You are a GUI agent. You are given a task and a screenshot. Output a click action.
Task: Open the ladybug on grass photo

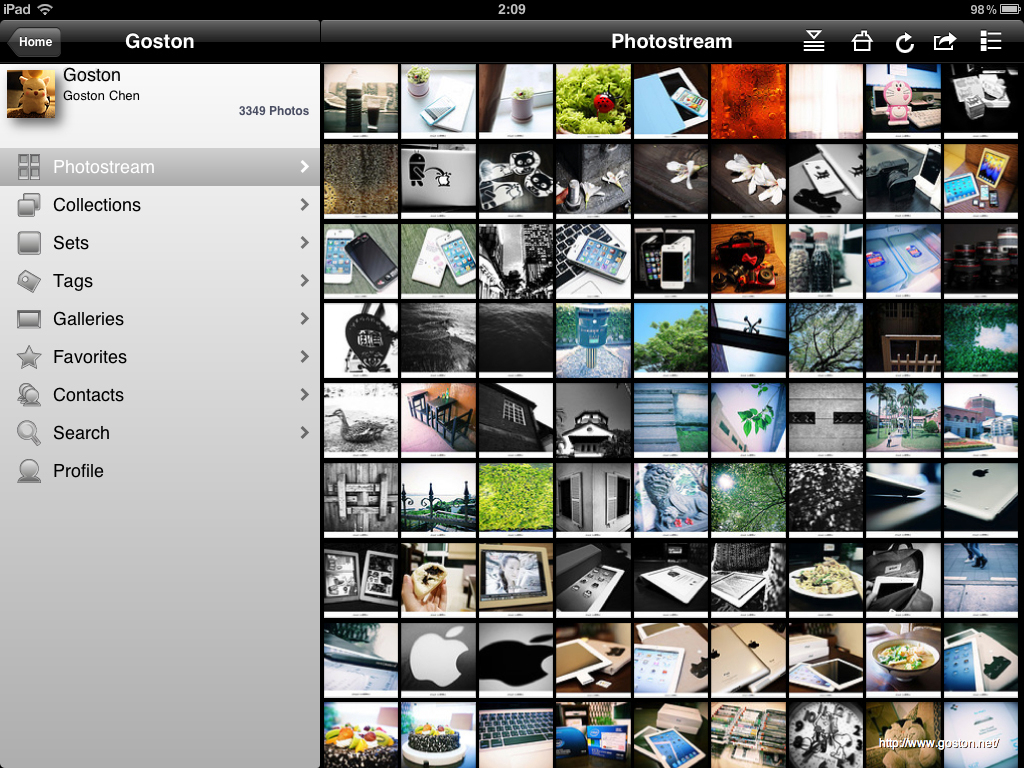[x=593, y=100]
